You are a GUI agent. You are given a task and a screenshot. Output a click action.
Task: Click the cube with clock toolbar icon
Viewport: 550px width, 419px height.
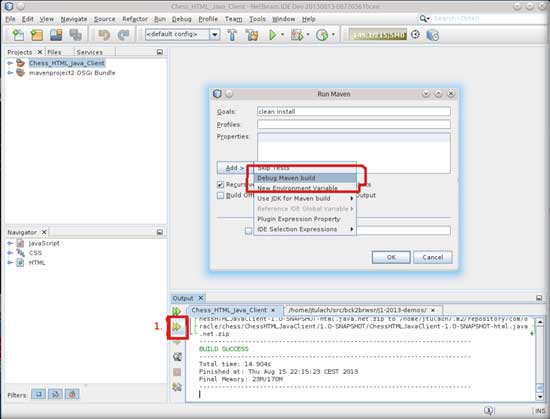[432, 35]
